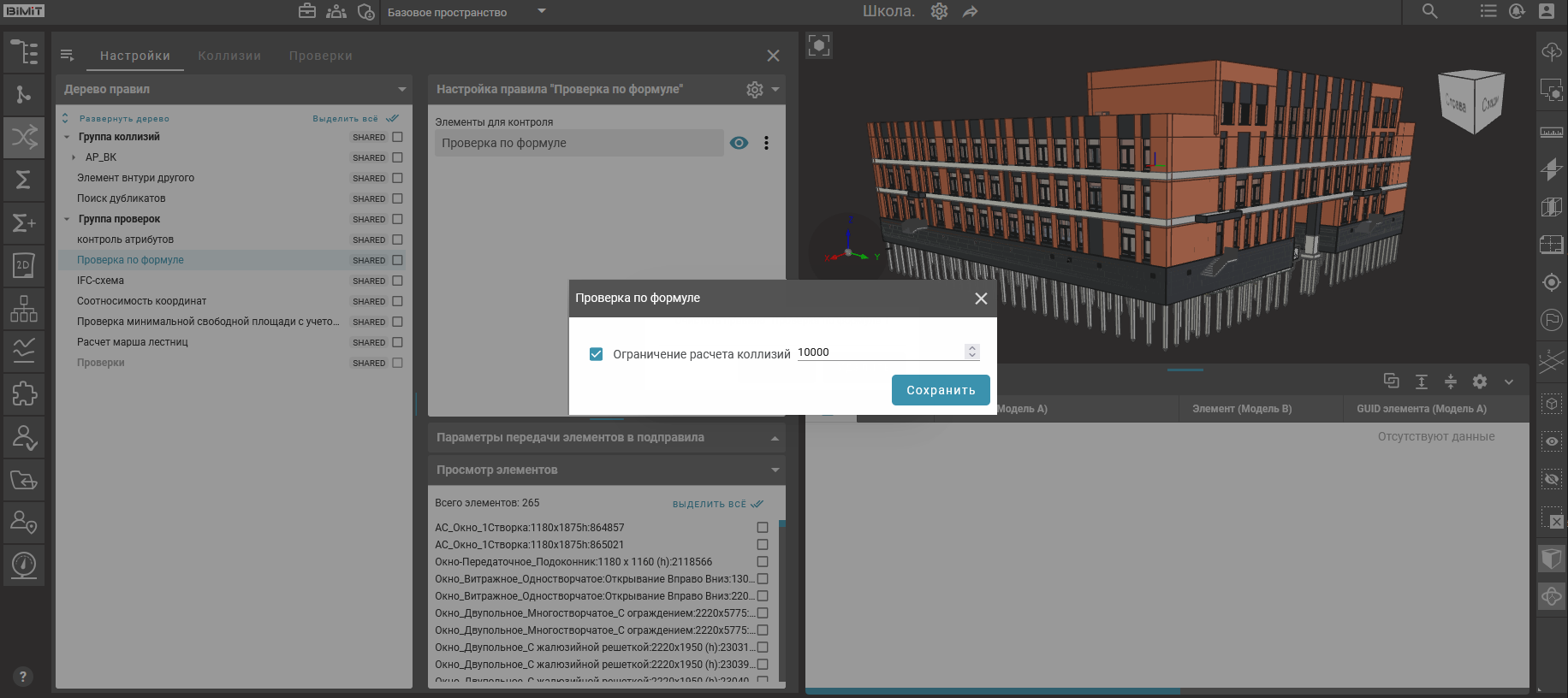The image size is (1568, 698).
Task: Open the 2D drawing sidebar icon
Action: click(x=24, y=265)
